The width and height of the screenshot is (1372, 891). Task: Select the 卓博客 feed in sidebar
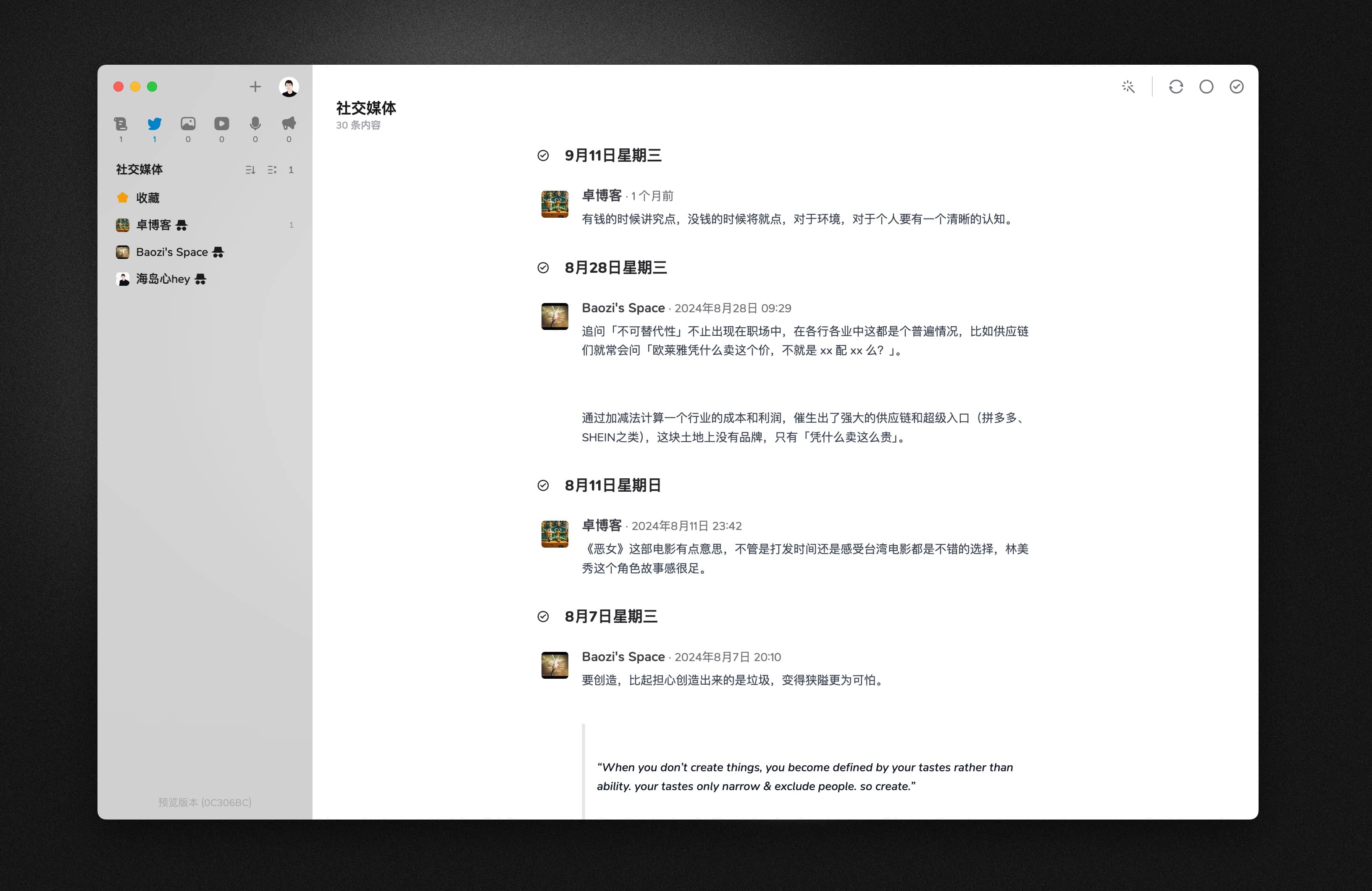coord(153,225)
